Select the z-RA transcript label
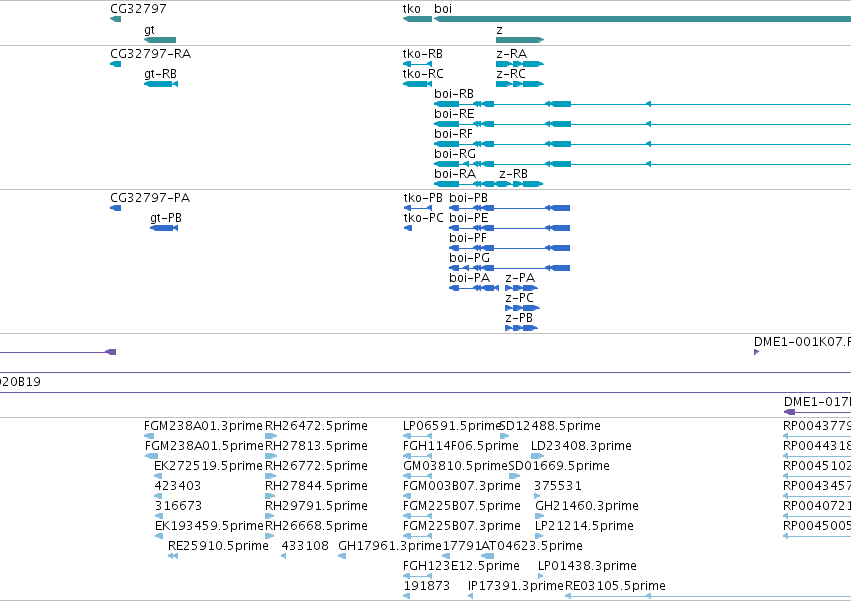Viewport: 851px width, 601px height. 511,54
